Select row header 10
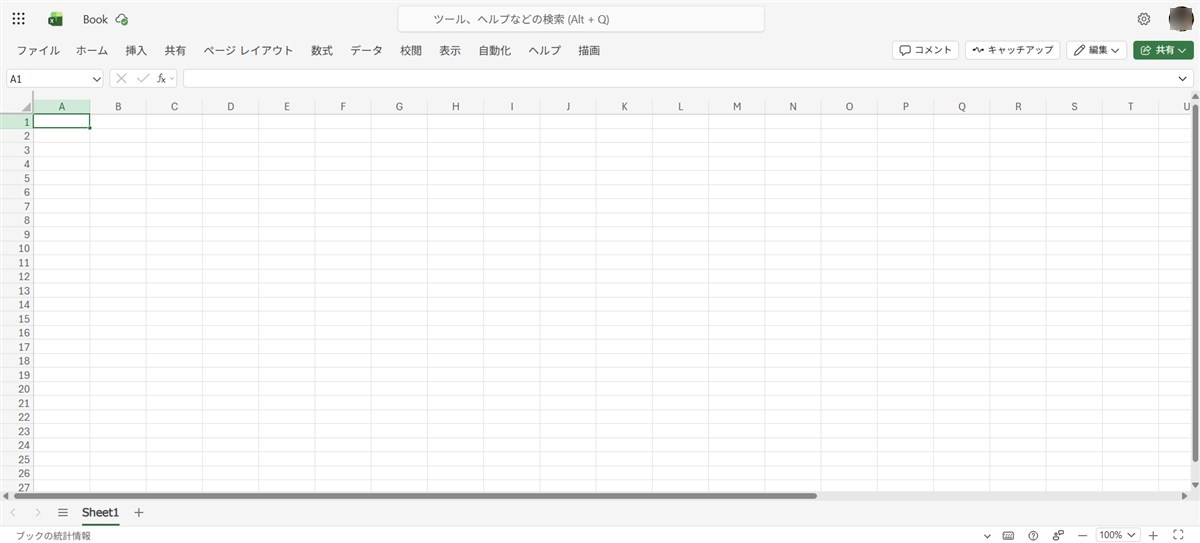1200x543 pixels. (x=16, y=248)
